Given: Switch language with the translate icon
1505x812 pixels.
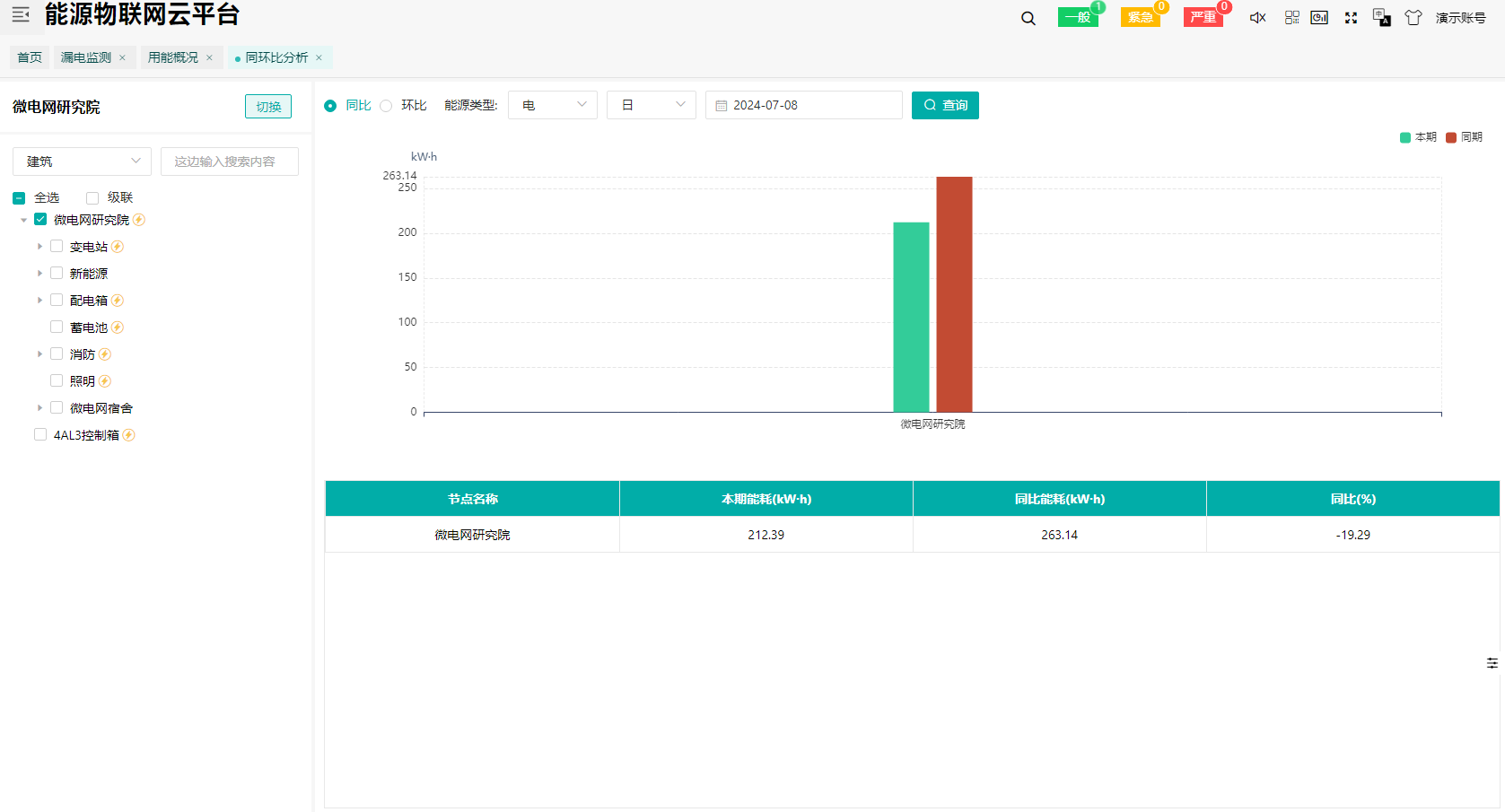Looking at the screenshot, I should tap(1382, 18).
